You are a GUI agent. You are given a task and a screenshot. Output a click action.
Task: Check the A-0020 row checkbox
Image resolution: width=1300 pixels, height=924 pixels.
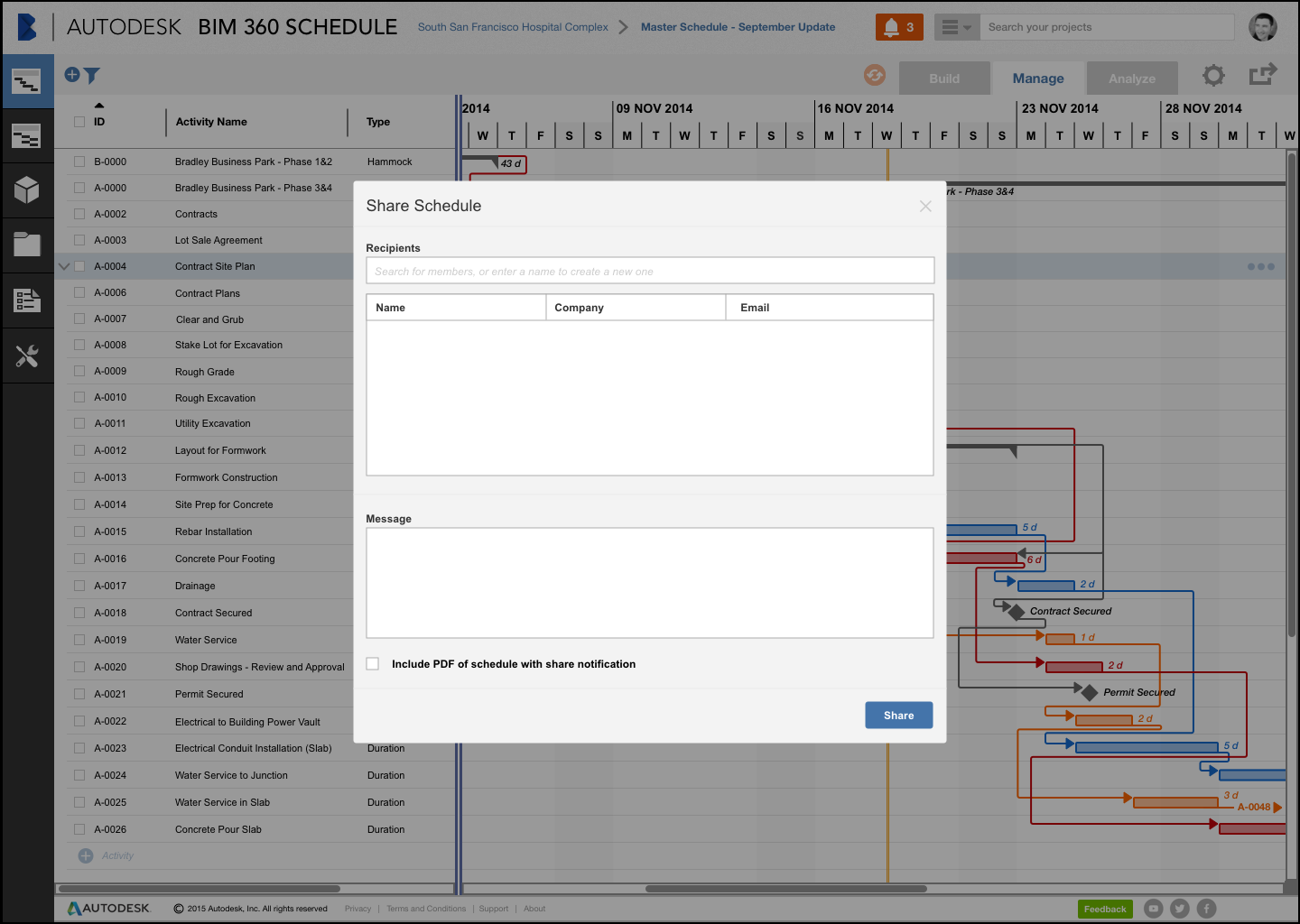coord(79,667)
